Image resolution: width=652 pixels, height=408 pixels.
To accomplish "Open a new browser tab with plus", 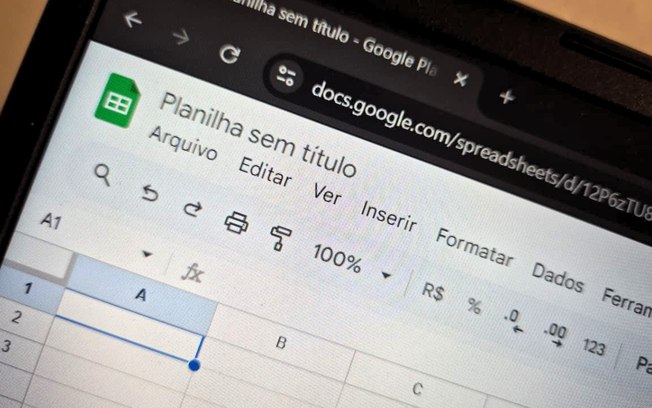I will click(507, 97).
